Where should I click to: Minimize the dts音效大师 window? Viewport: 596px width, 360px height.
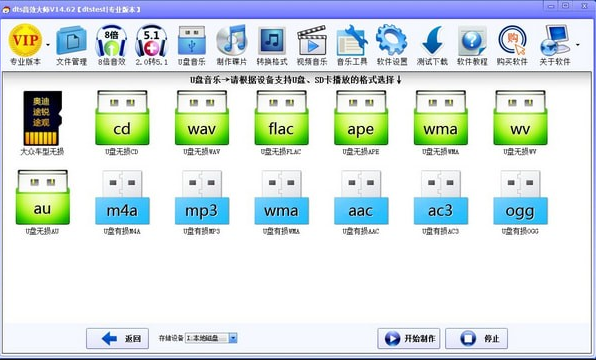click(x=550, y=6)
